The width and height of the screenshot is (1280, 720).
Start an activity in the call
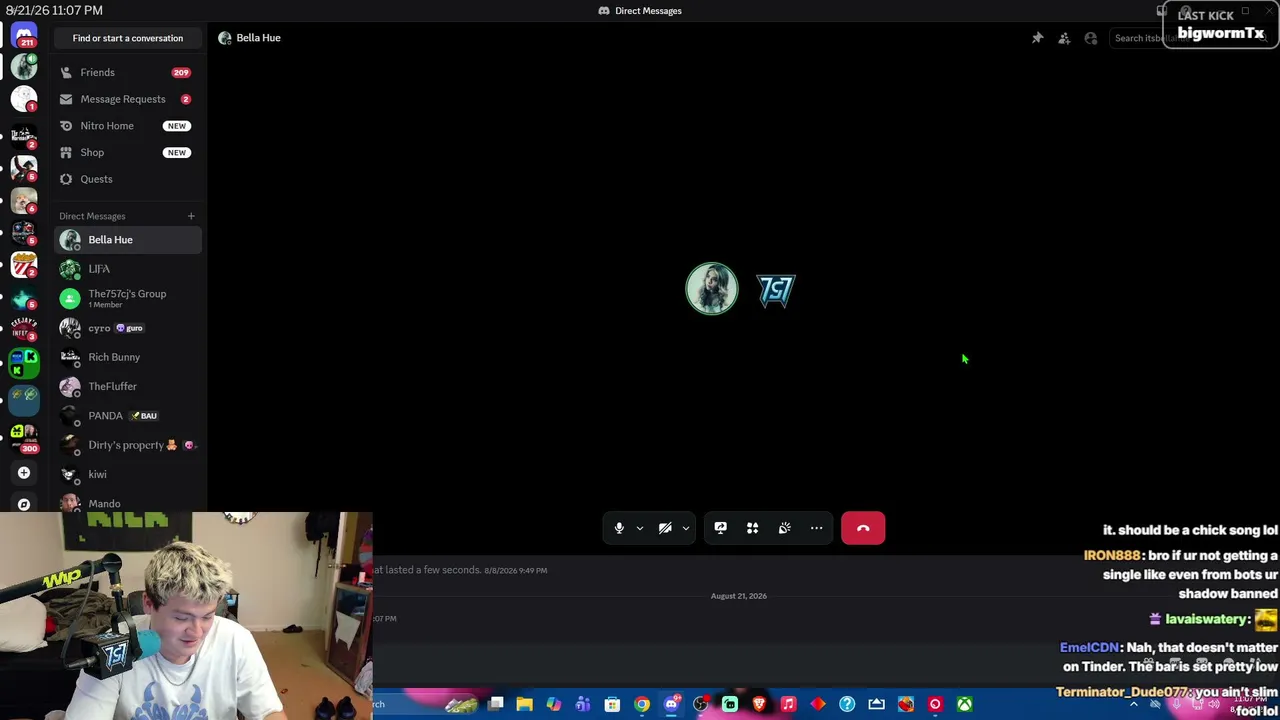click(752, 528)
